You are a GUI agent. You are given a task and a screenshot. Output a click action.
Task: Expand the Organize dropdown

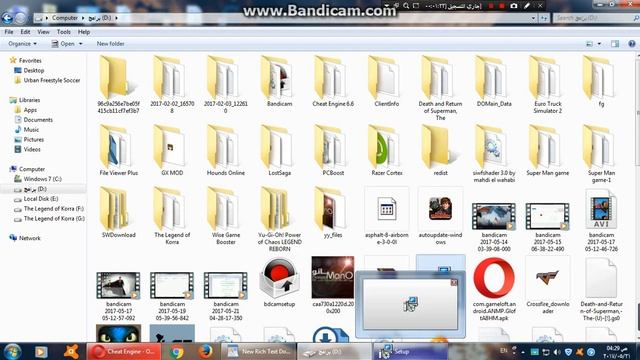(x=22, y=44)
